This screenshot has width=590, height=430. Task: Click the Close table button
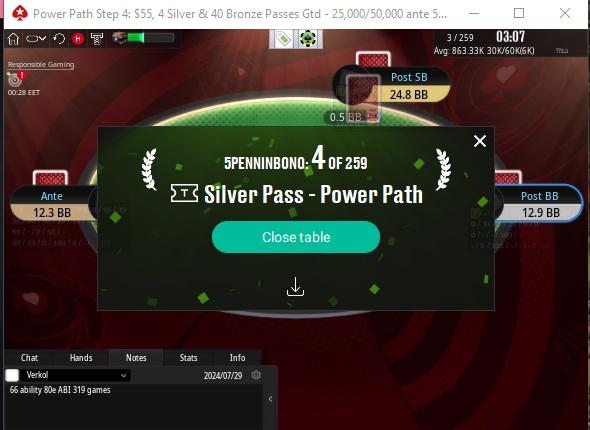tap(296, 237)
